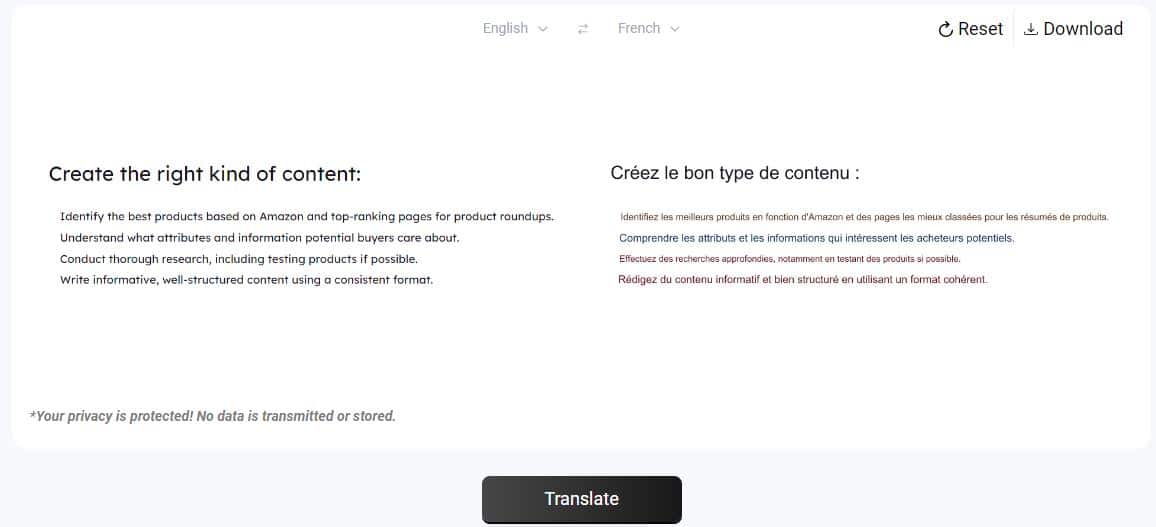1156x527 pixels.
Task: Click the 'Identifiez les meilleurs produits' translated line
Action: tap(864, 217)
